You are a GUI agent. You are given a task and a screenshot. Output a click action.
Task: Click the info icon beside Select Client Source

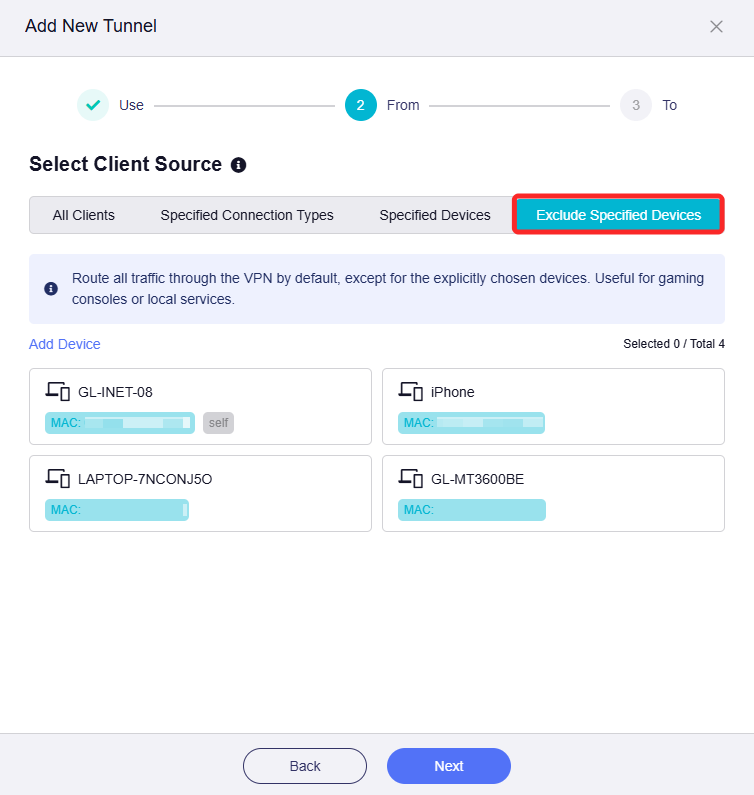tap(238, 165)
